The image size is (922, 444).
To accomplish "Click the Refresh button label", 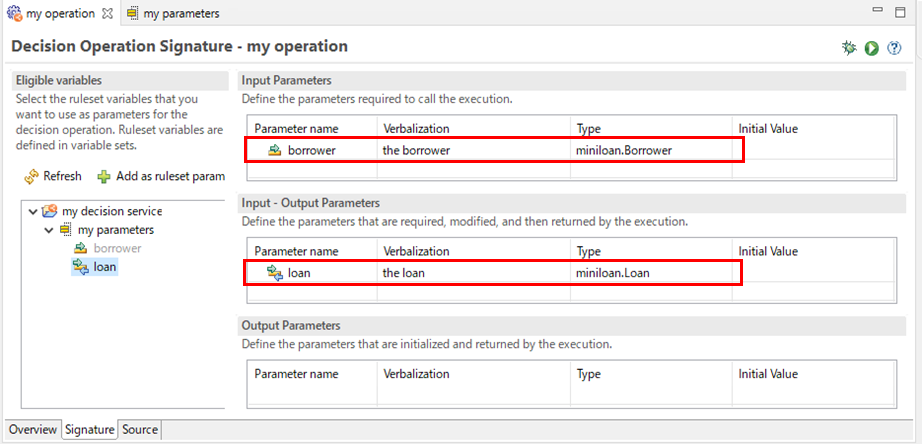I will 62,176.
